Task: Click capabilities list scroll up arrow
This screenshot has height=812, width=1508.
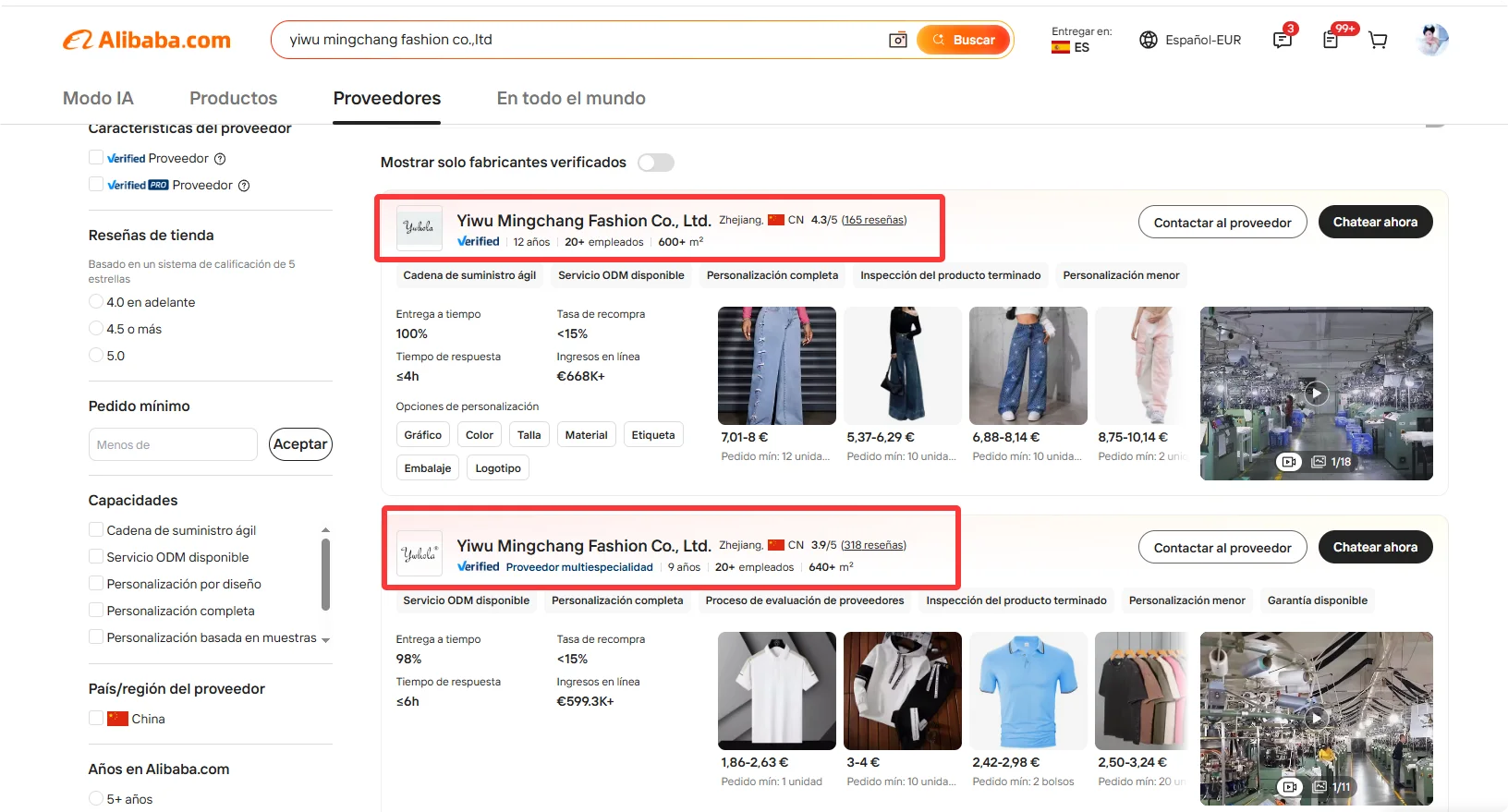Action: point(325,530)
